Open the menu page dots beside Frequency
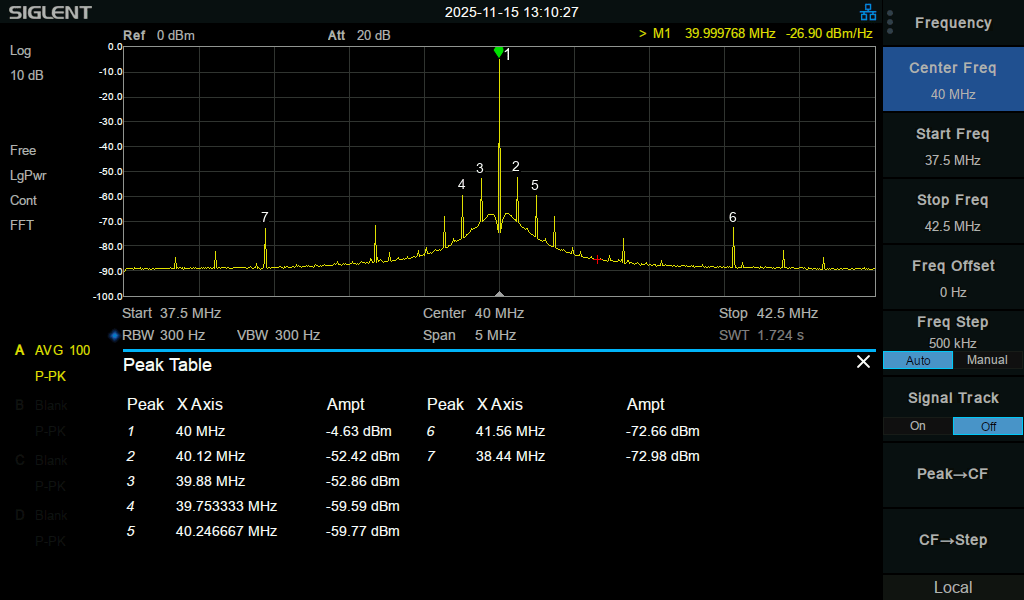 (890, 22)
